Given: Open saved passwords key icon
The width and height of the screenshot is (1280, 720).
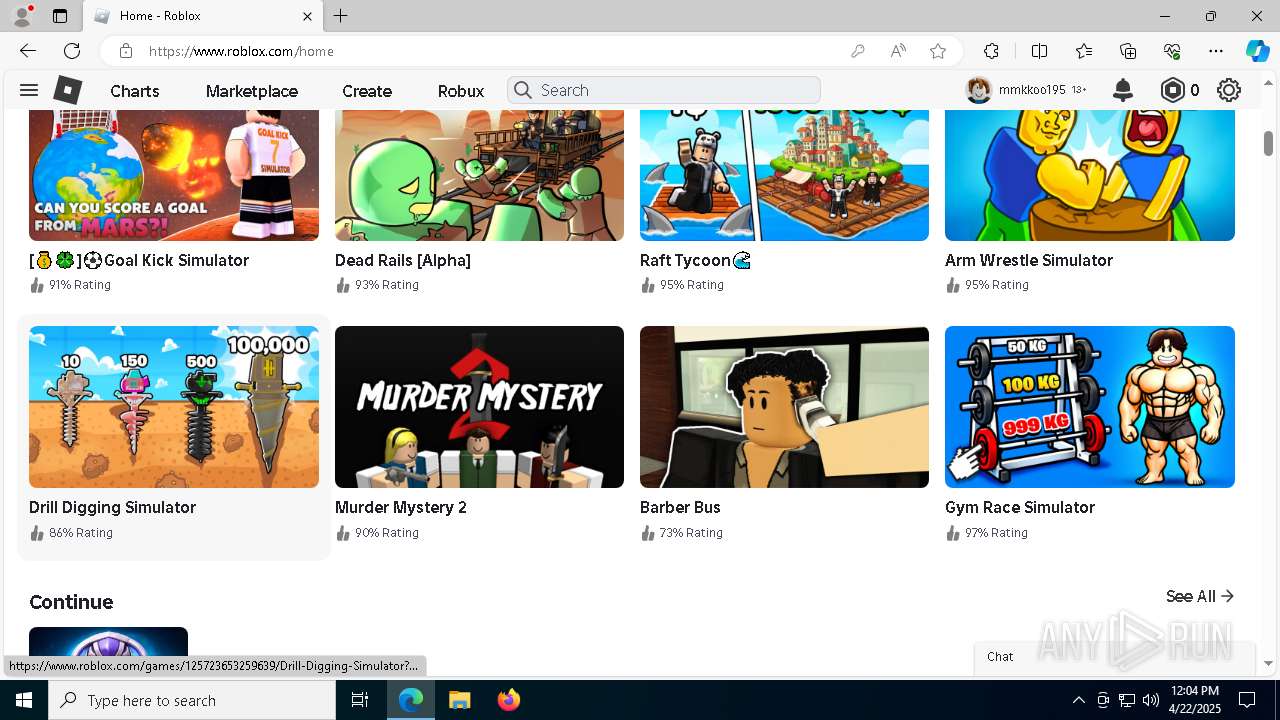Looking at the screenshot, I should pos(857,51).
